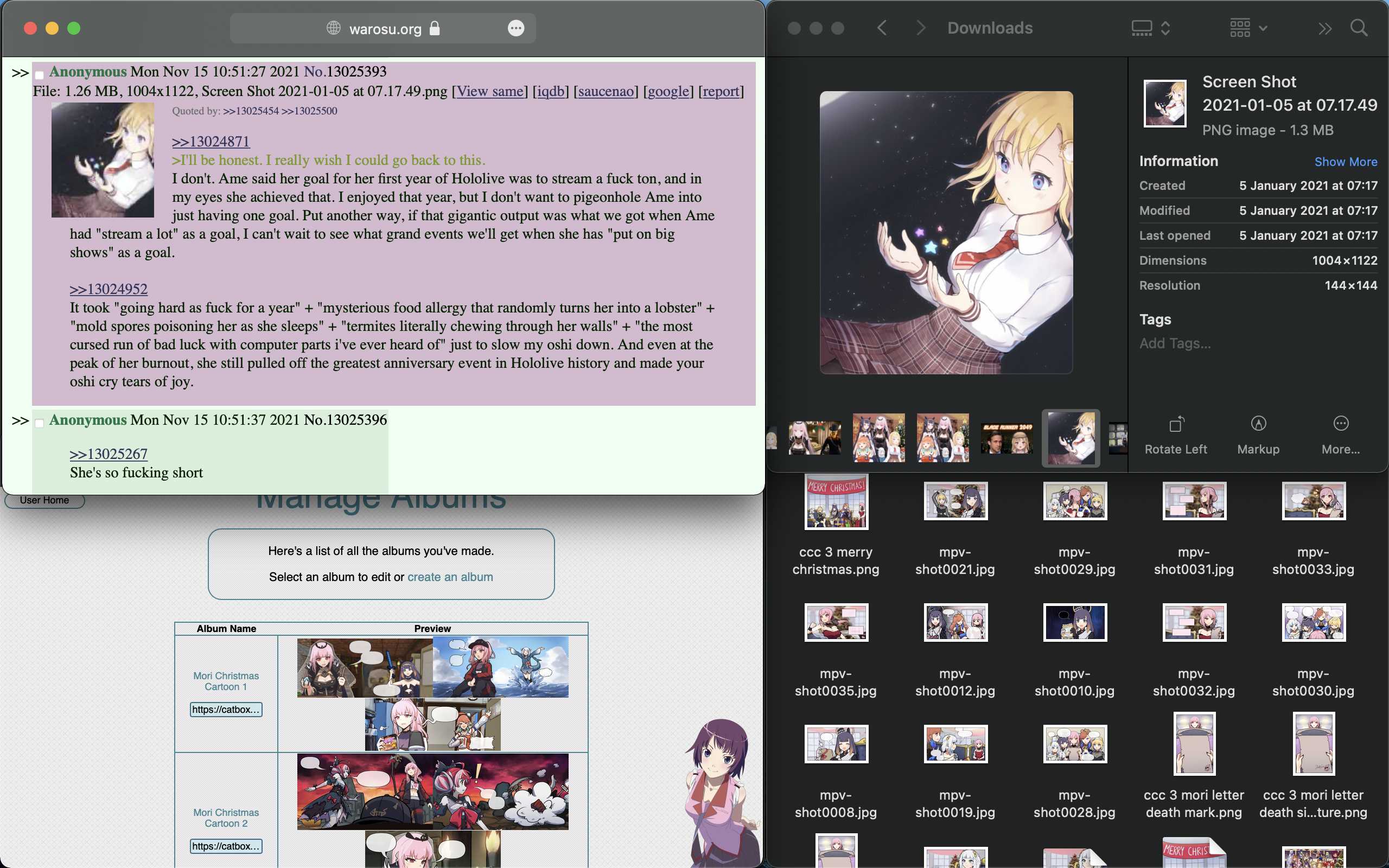
Task: Open quoted post >>13024952
Action: (109, 289)
